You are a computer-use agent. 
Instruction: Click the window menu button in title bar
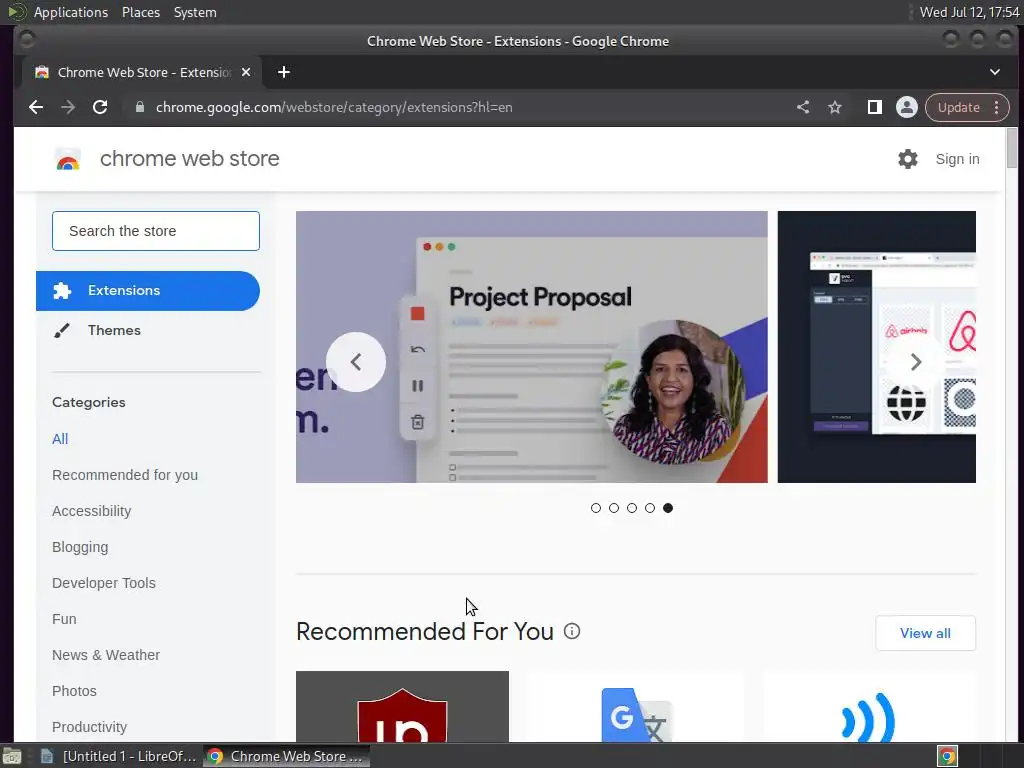pos(27,40)
